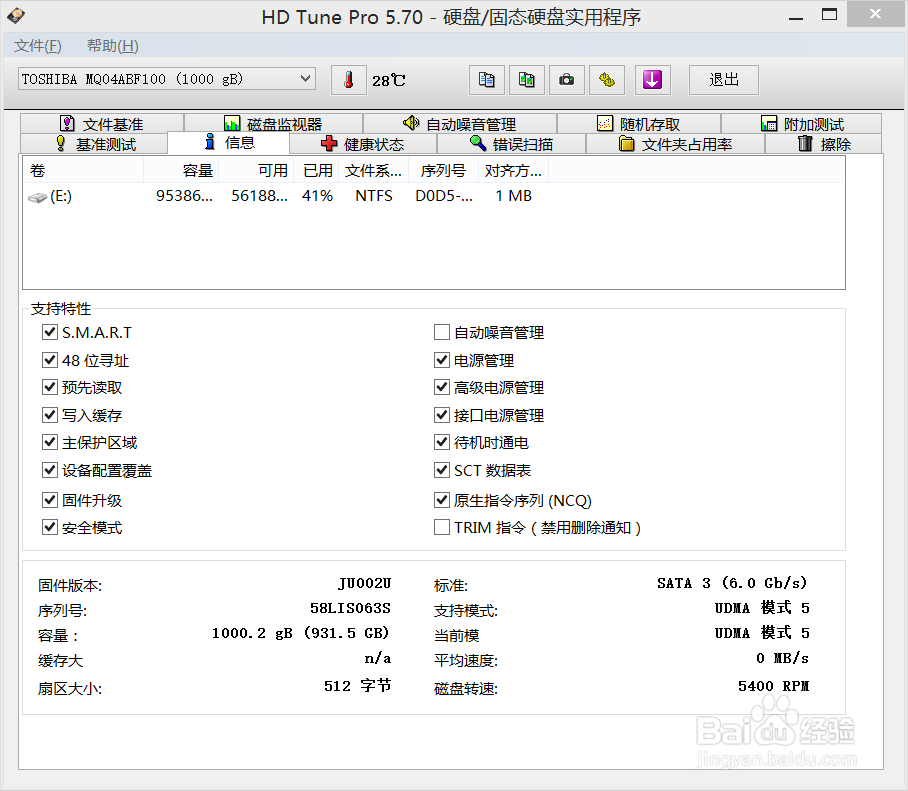Click the 退出 exit button
This screenshot has width=908, height=791.
(724, 80)
